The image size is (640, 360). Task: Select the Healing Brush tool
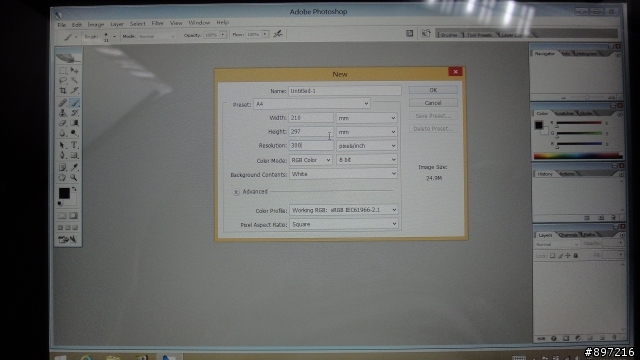click(x=63, y=103)
